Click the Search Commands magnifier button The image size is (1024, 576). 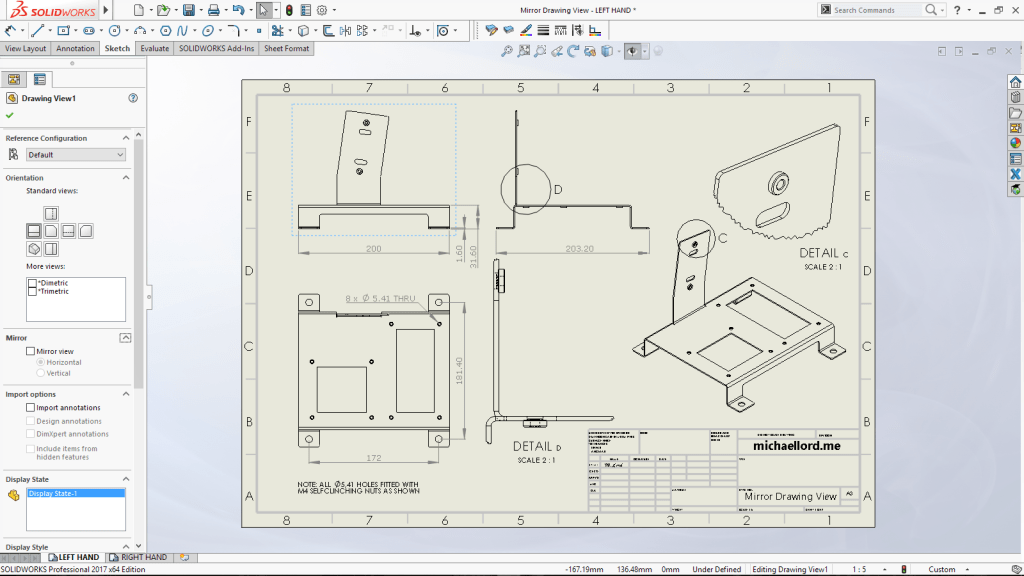pos(931,10)
